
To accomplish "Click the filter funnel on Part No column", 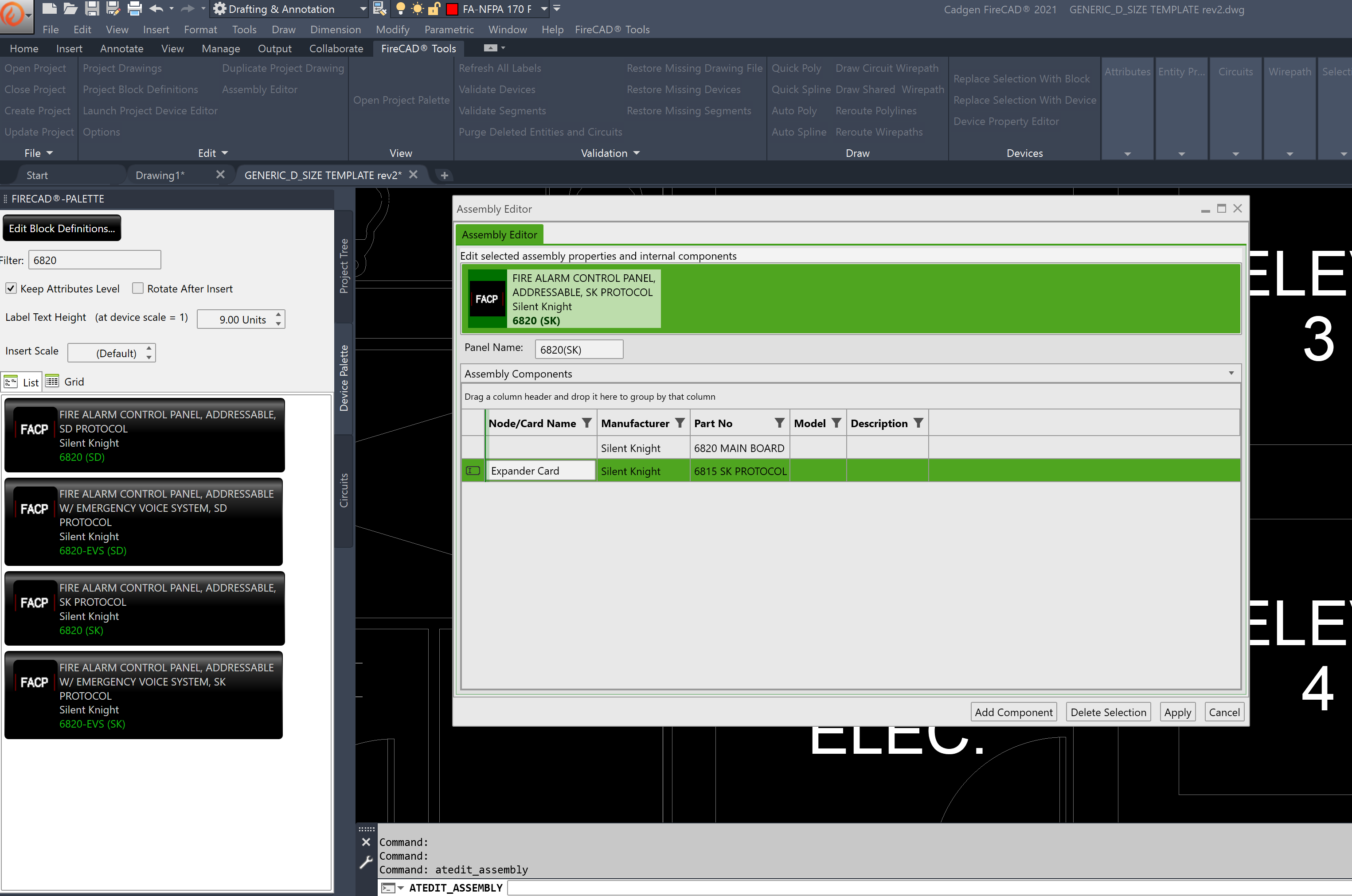I will 779,423.
